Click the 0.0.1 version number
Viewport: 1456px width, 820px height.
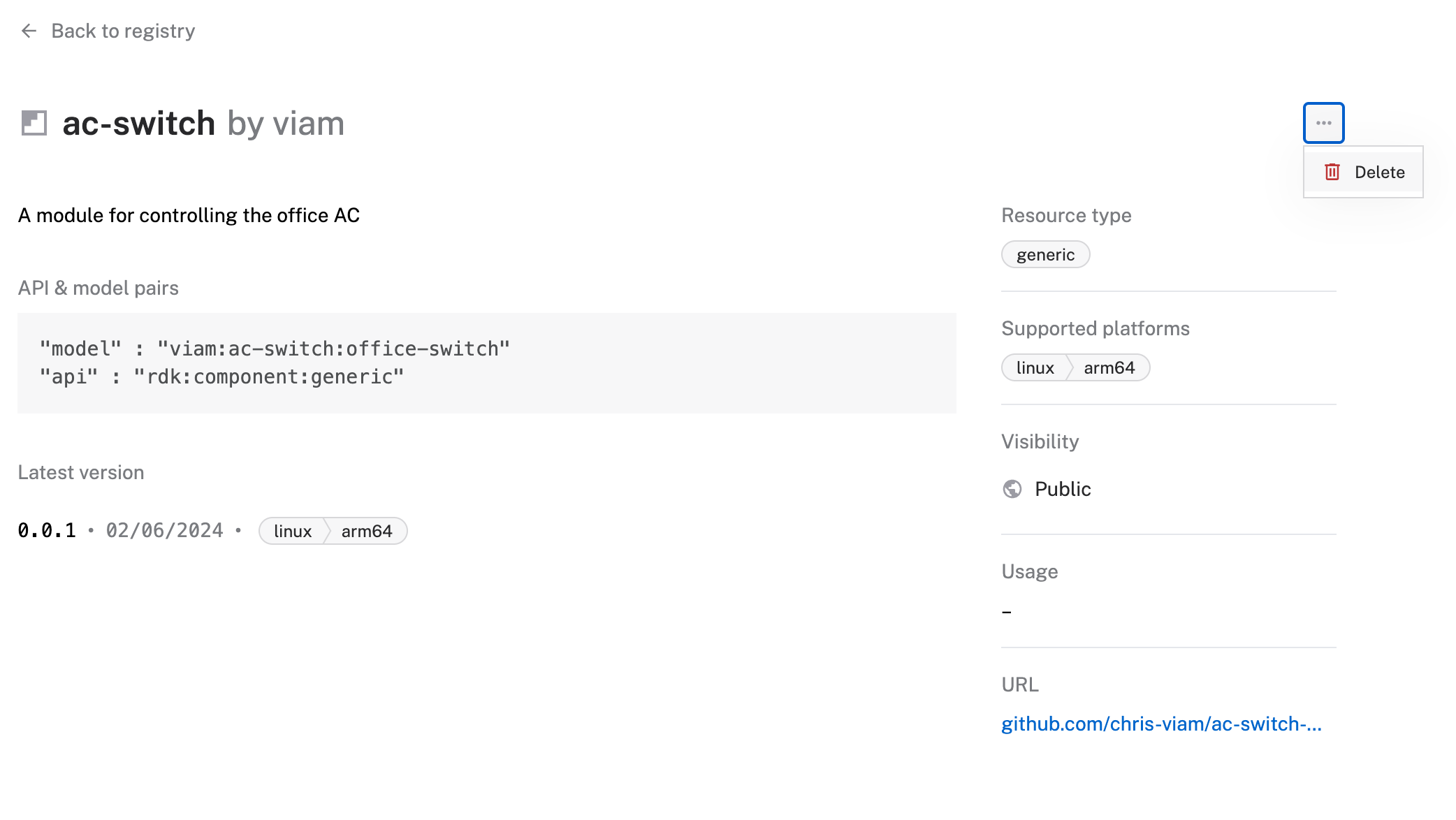point(47,531)
